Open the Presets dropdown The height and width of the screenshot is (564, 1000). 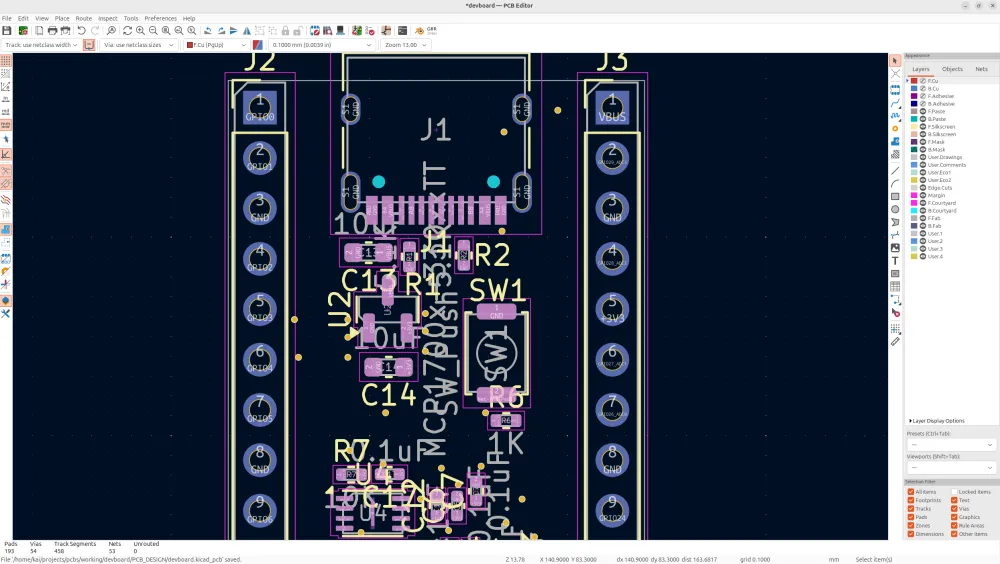pyautogui.click(x=950, y=444)
